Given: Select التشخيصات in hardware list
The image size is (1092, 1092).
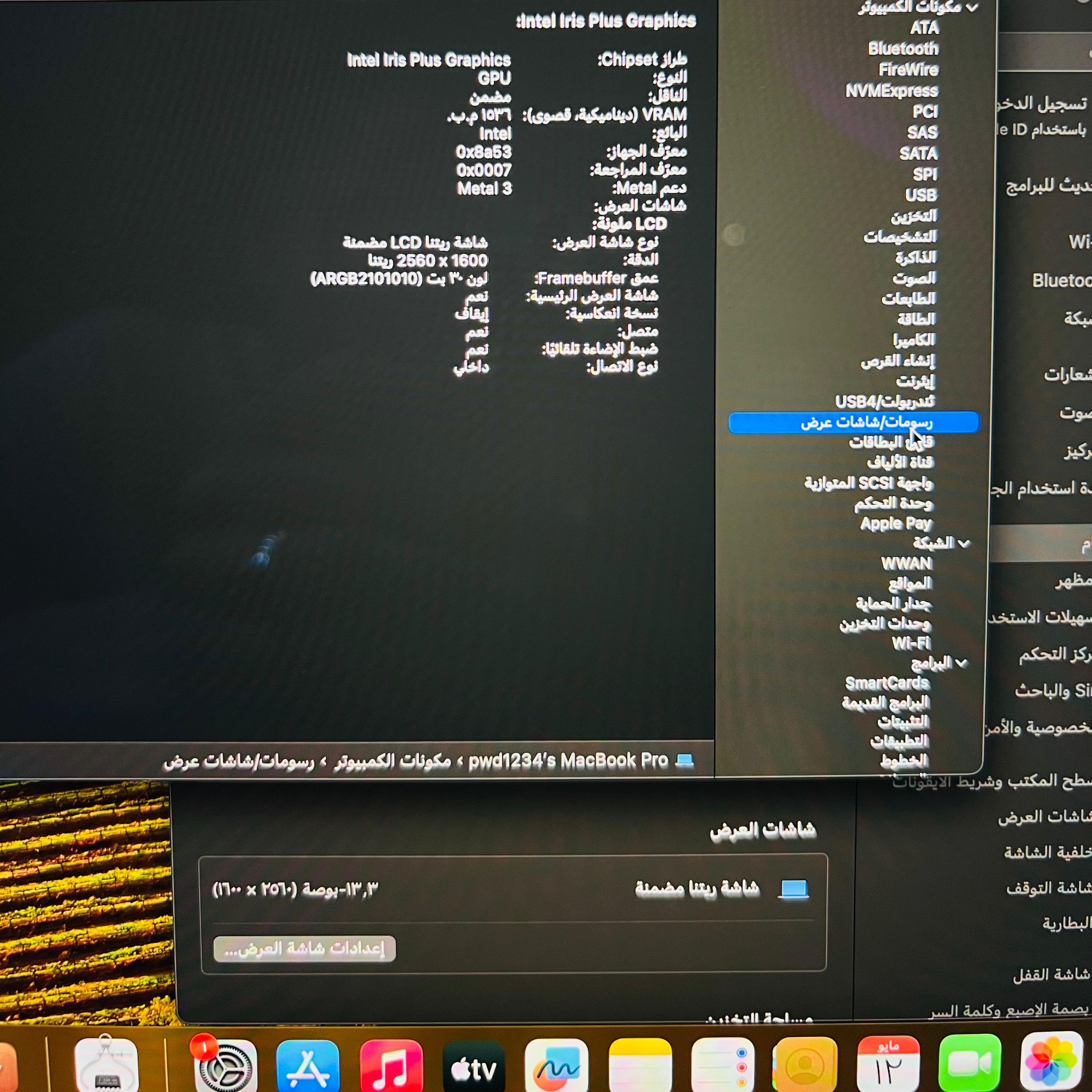Looking at the screenshot, I should [900, 236].
